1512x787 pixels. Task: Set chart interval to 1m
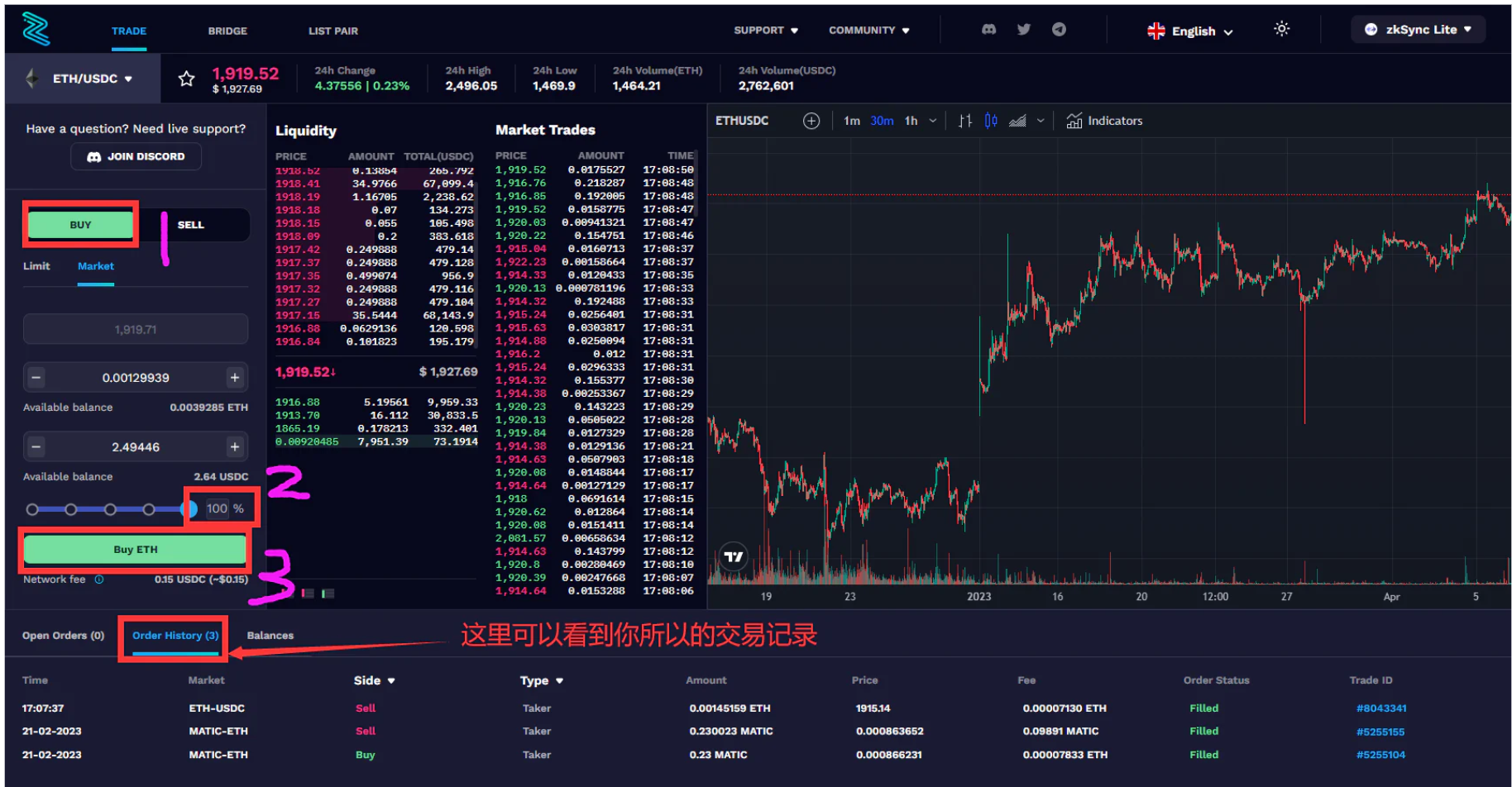[852, 121]
